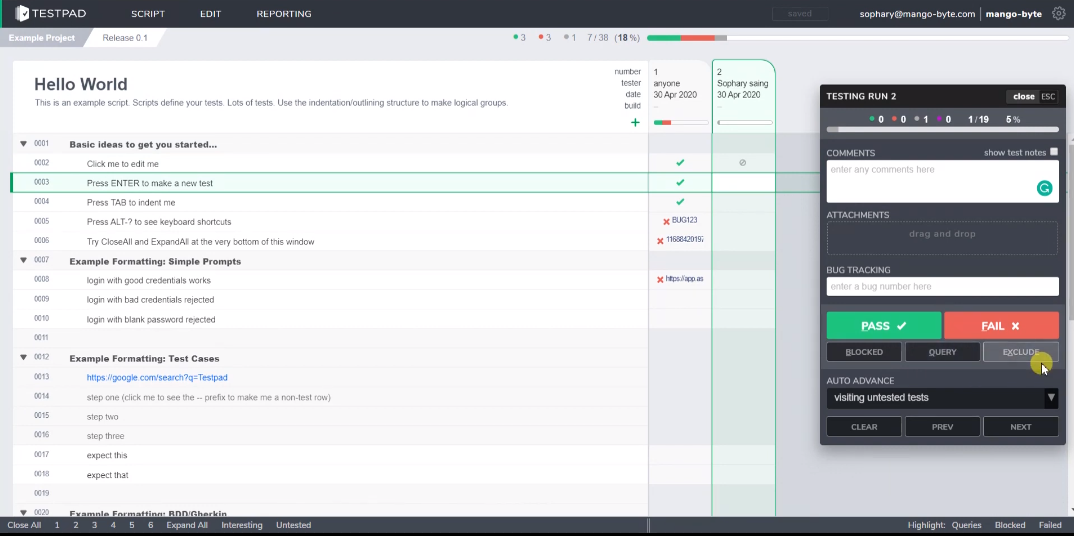Mark test as PASS
Viewport: 1074px width, 536px height.
pos(884,326)
